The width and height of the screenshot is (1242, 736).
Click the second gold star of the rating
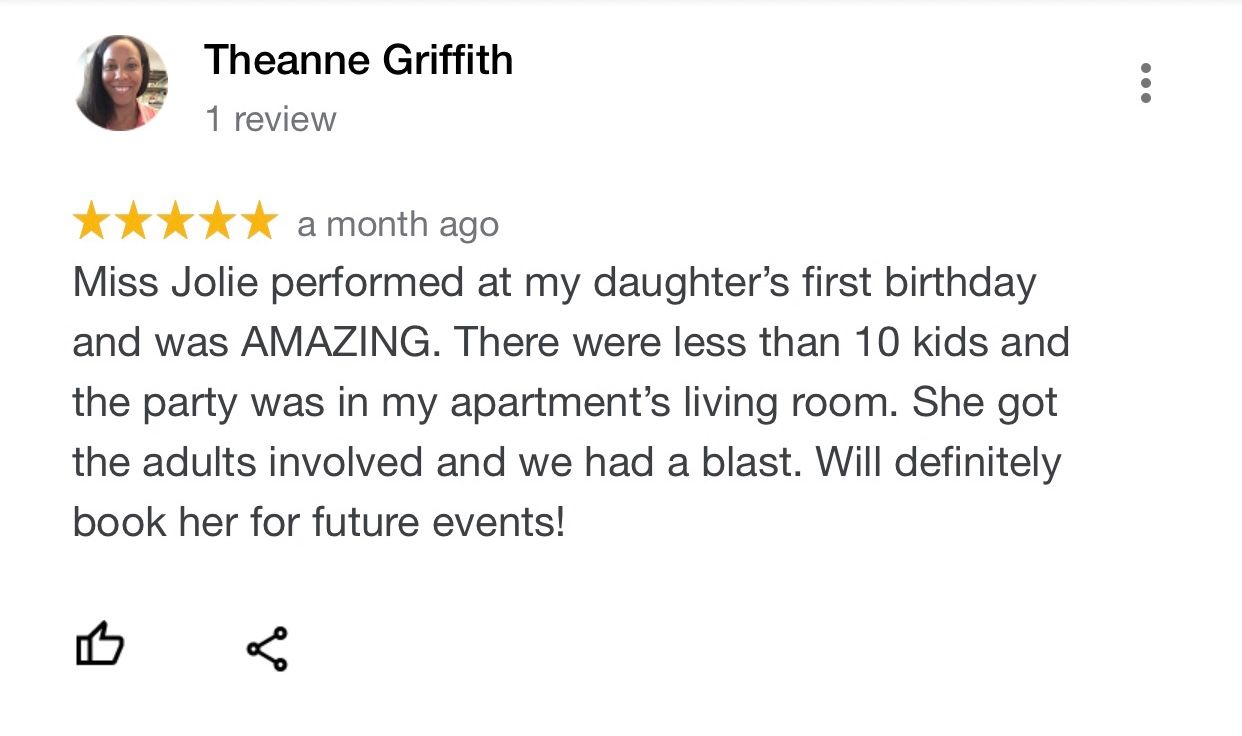[x=134, y=222]
